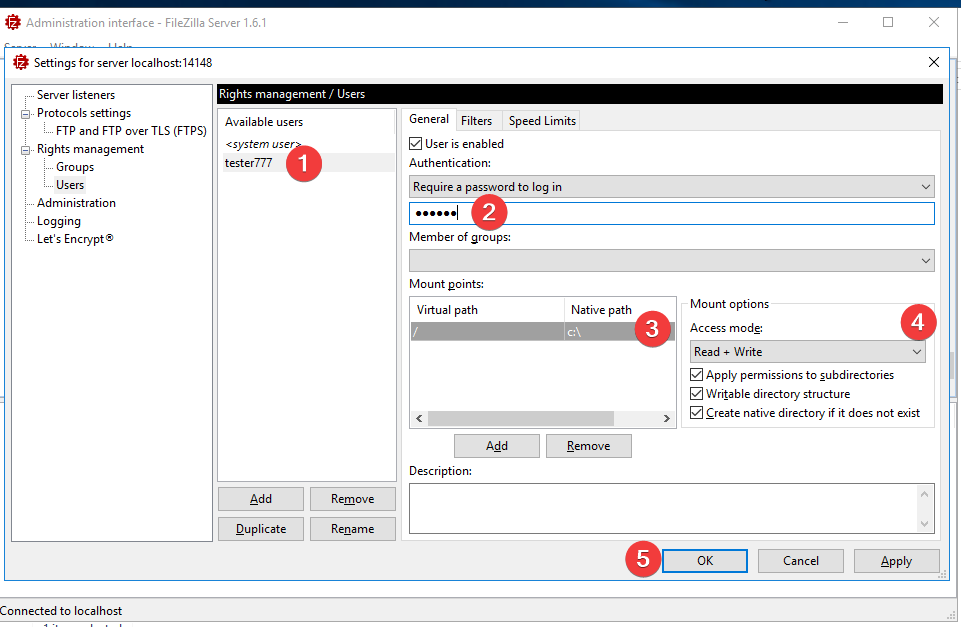Open the Access mode dropdown
Viewport: 961px width, 627px height.
808,352
